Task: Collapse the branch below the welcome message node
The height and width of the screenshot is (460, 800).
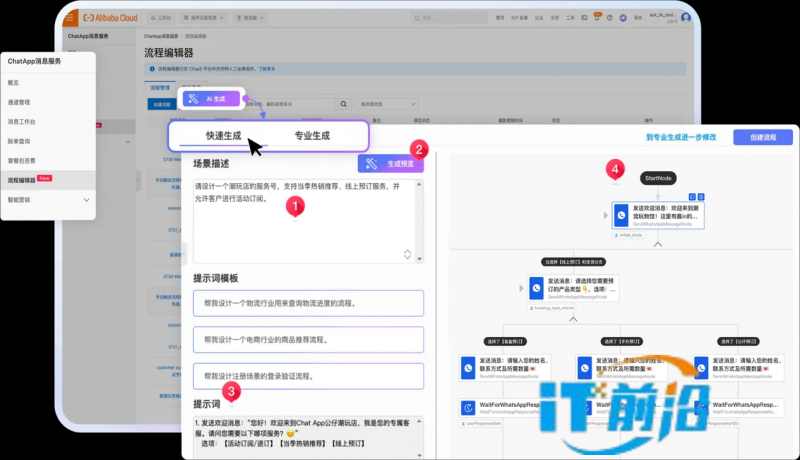Action: coord(658,243)
